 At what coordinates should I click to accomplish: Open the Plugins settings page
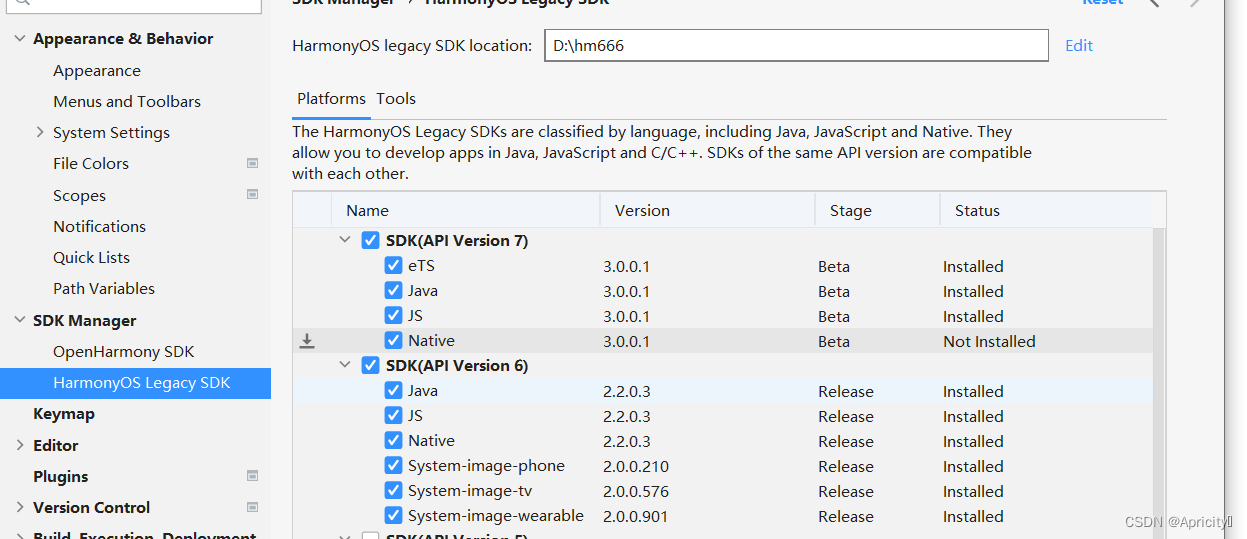pos(61,477)
